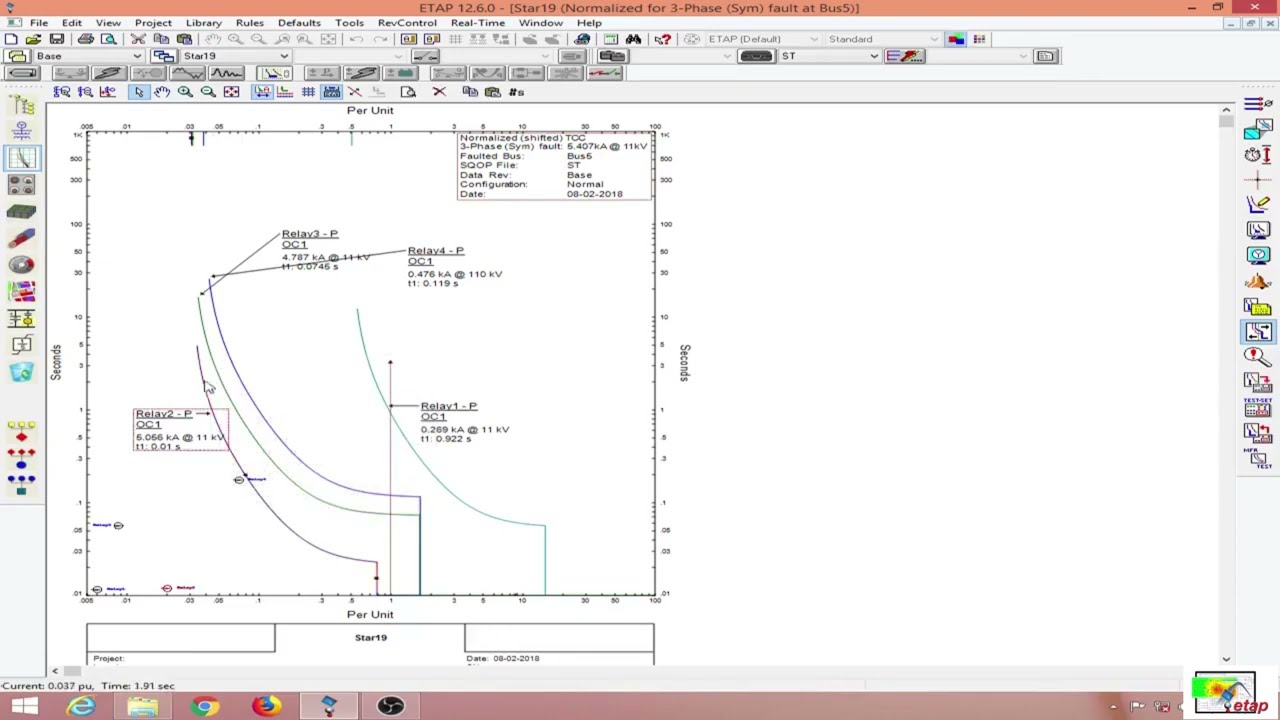The image size is (1280, 720).
Task: Open the Library menu
Action: [x=204, y=22]
